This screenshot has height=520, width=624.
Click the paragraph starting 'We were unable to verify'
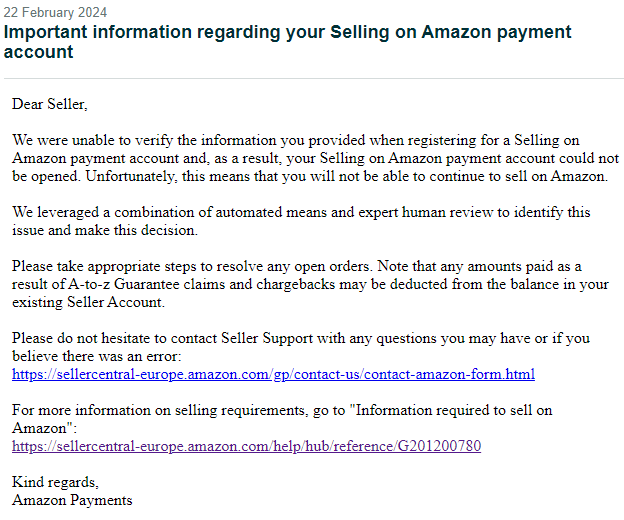point(315,158)
